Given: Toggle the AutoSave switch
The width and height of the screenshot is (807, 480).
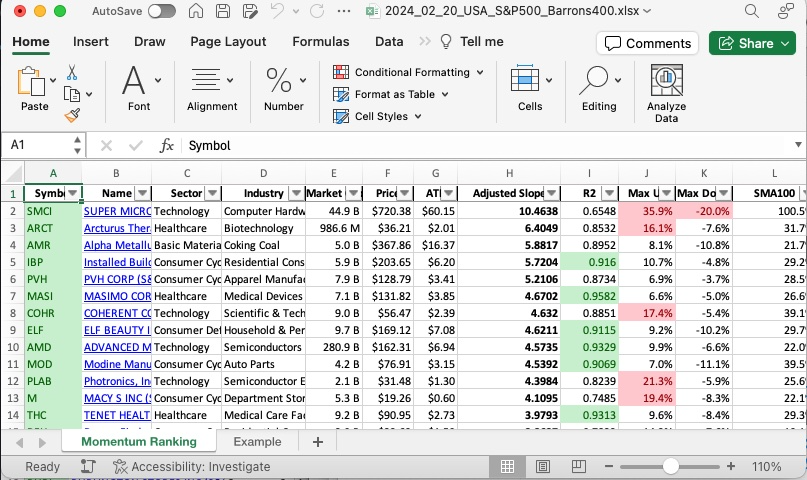Looking at the screenshot, I should point(162,11).
